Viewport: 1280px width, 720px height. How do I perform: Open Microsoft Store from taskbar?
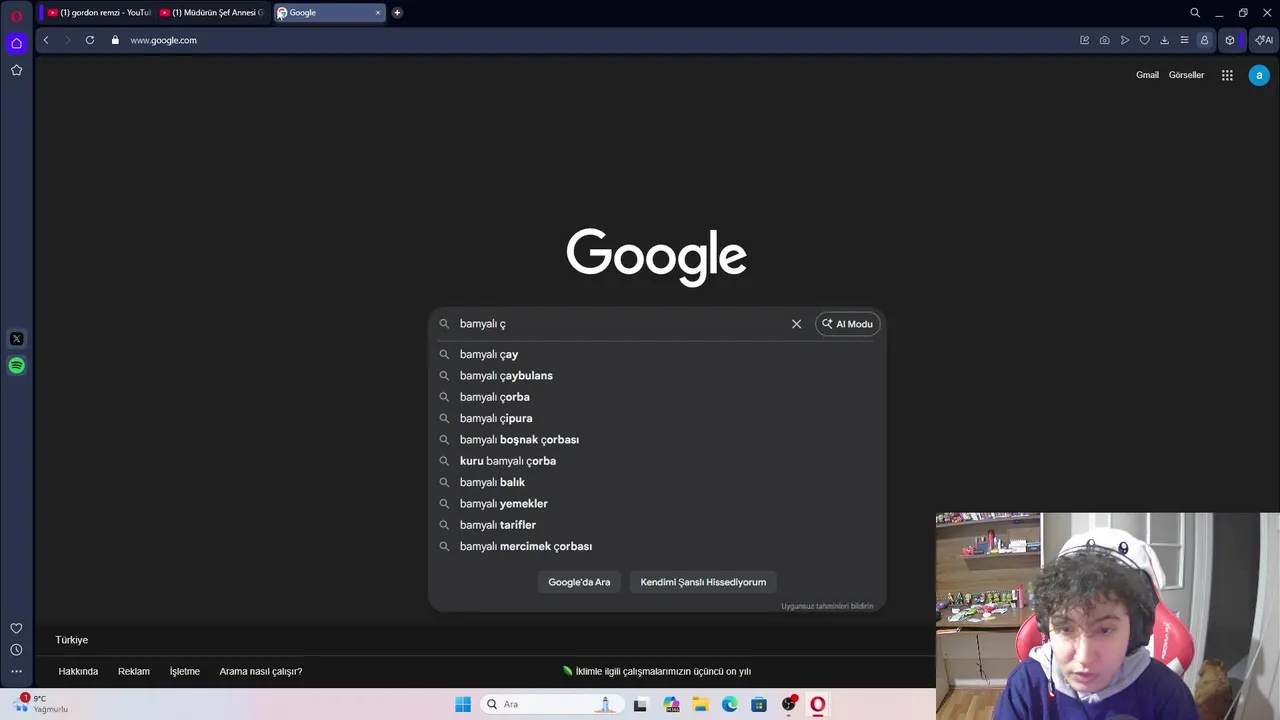(x=759, y=704)
